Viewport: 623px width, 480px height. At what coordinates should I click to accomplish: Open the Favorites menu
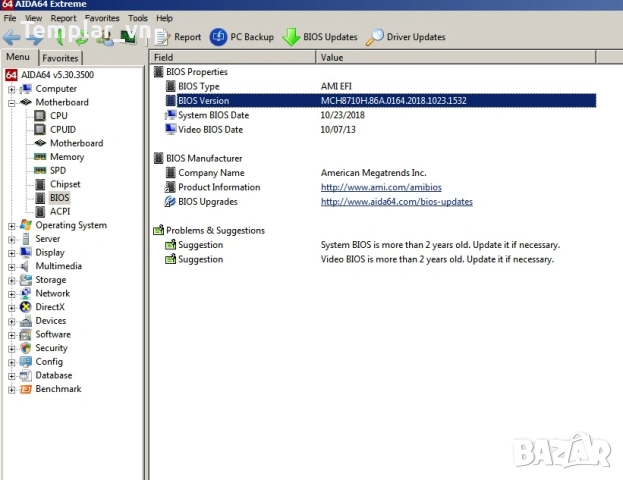point(102,18)
